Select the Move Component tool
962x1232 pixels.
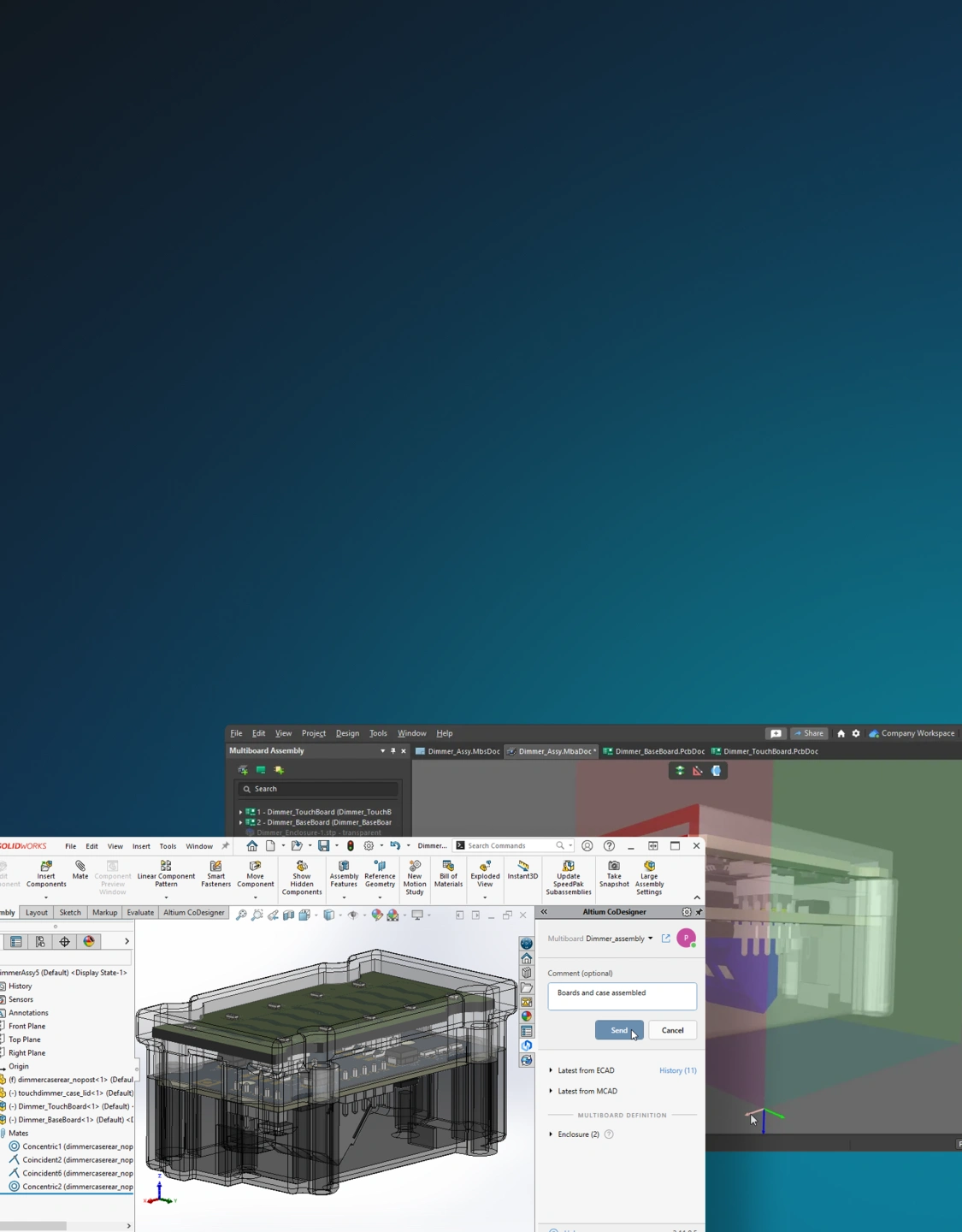pyautogui.click(x=255, y=874)
